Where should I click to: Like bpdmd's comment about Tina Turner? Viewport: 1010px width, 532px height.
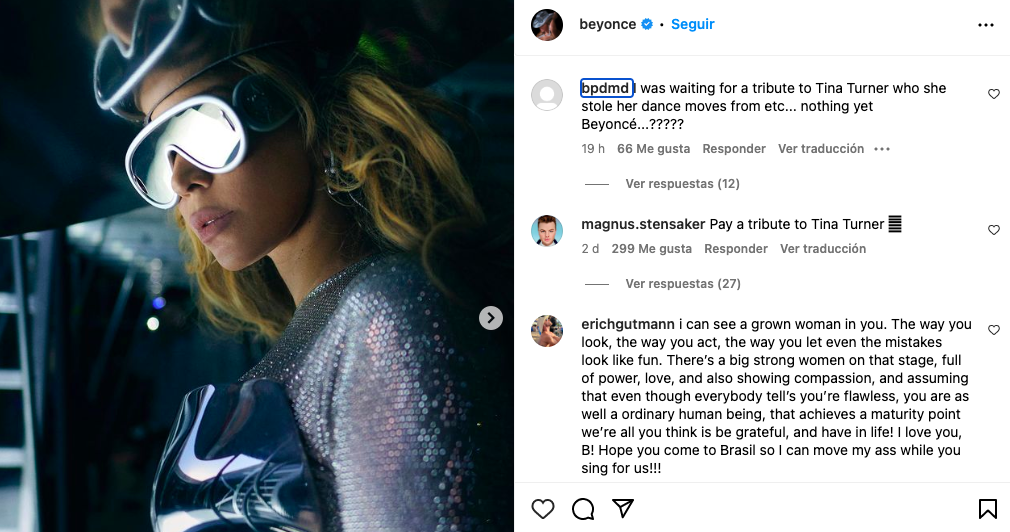[x=993, y=94]
